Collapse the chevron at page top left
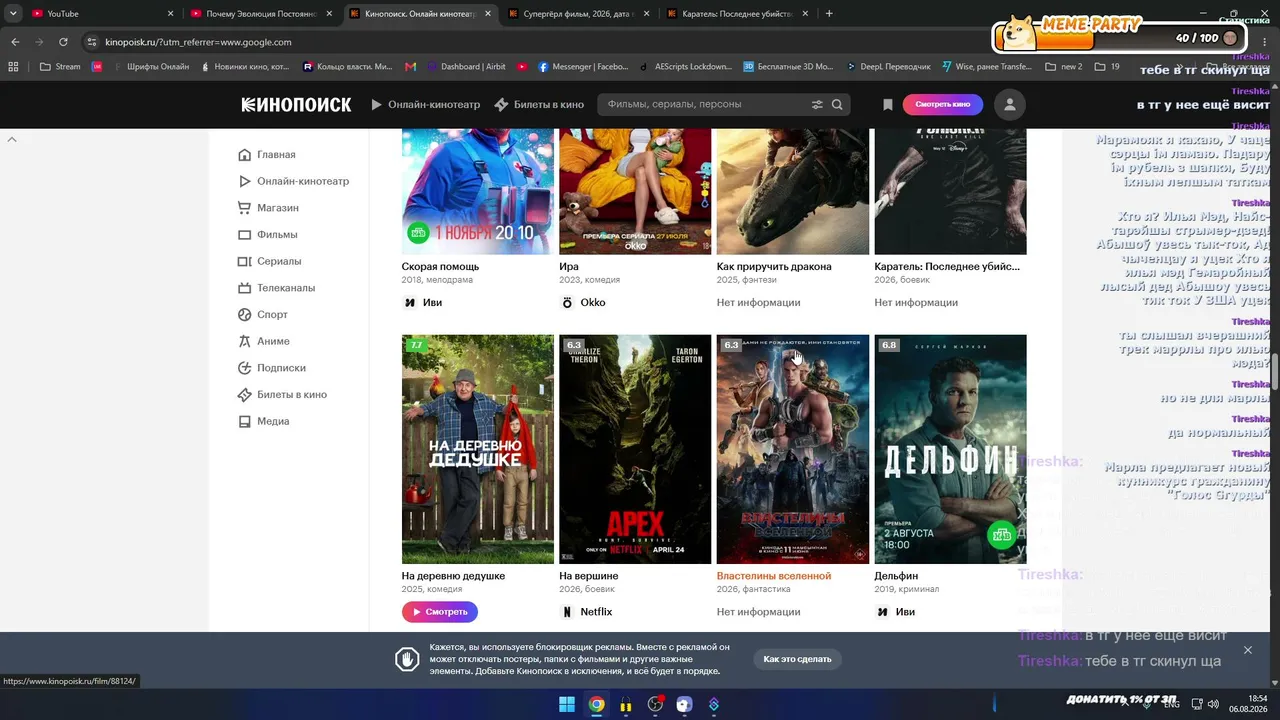Screen dimensions: 1280x720 coord(12,139)
